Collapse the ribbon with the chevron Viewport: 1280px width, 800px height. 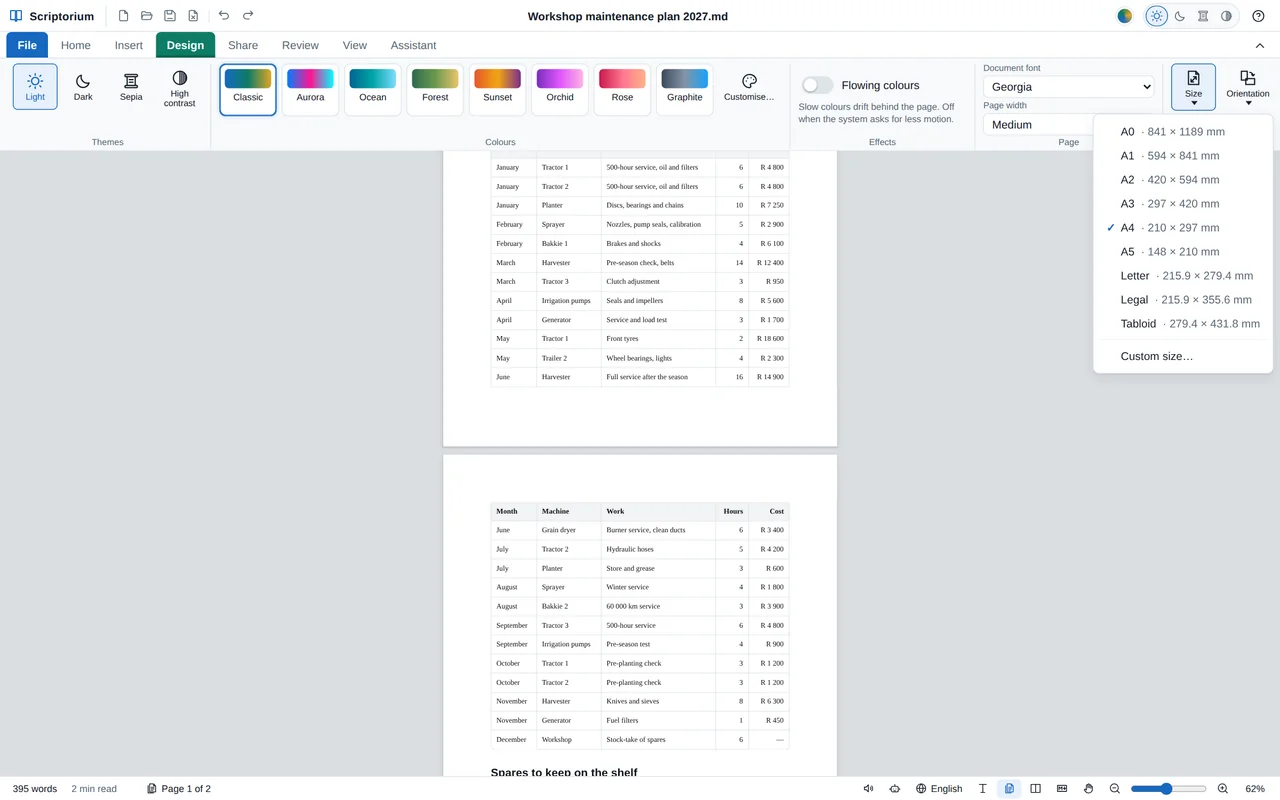[1259, 46]
